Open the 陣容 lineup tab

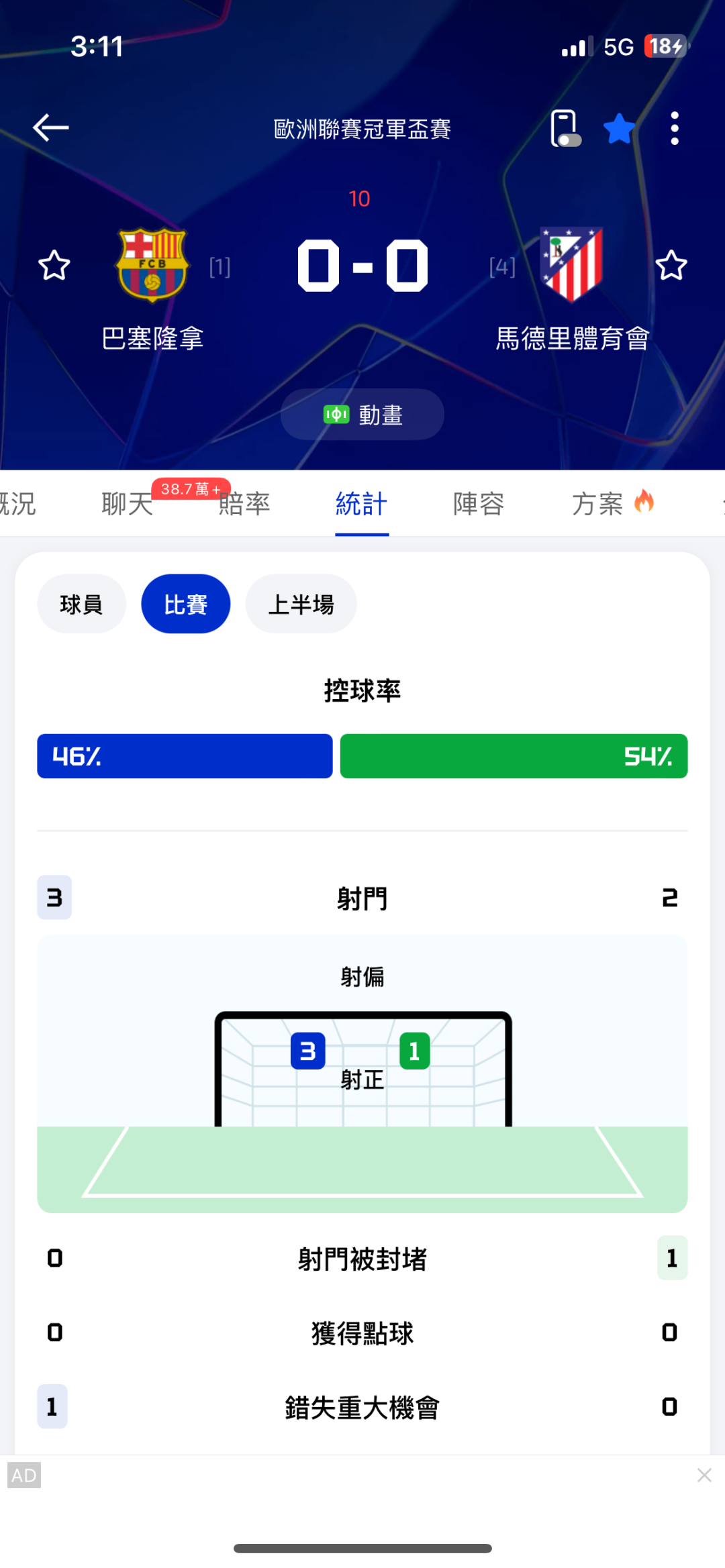point(479,504)
